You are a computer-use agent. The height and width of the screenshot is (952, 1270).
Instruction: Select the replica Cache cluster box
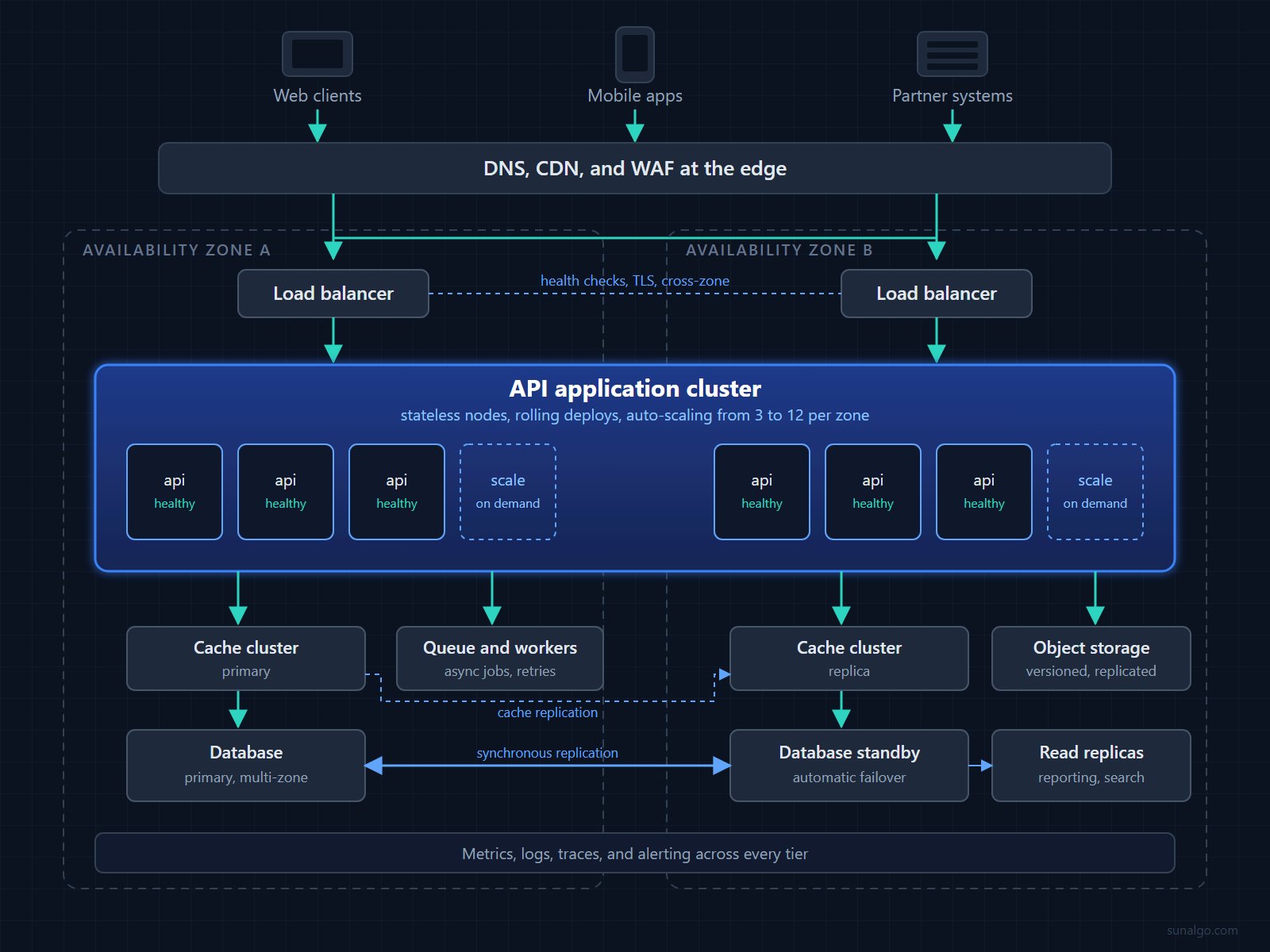[x=849, y=658]
